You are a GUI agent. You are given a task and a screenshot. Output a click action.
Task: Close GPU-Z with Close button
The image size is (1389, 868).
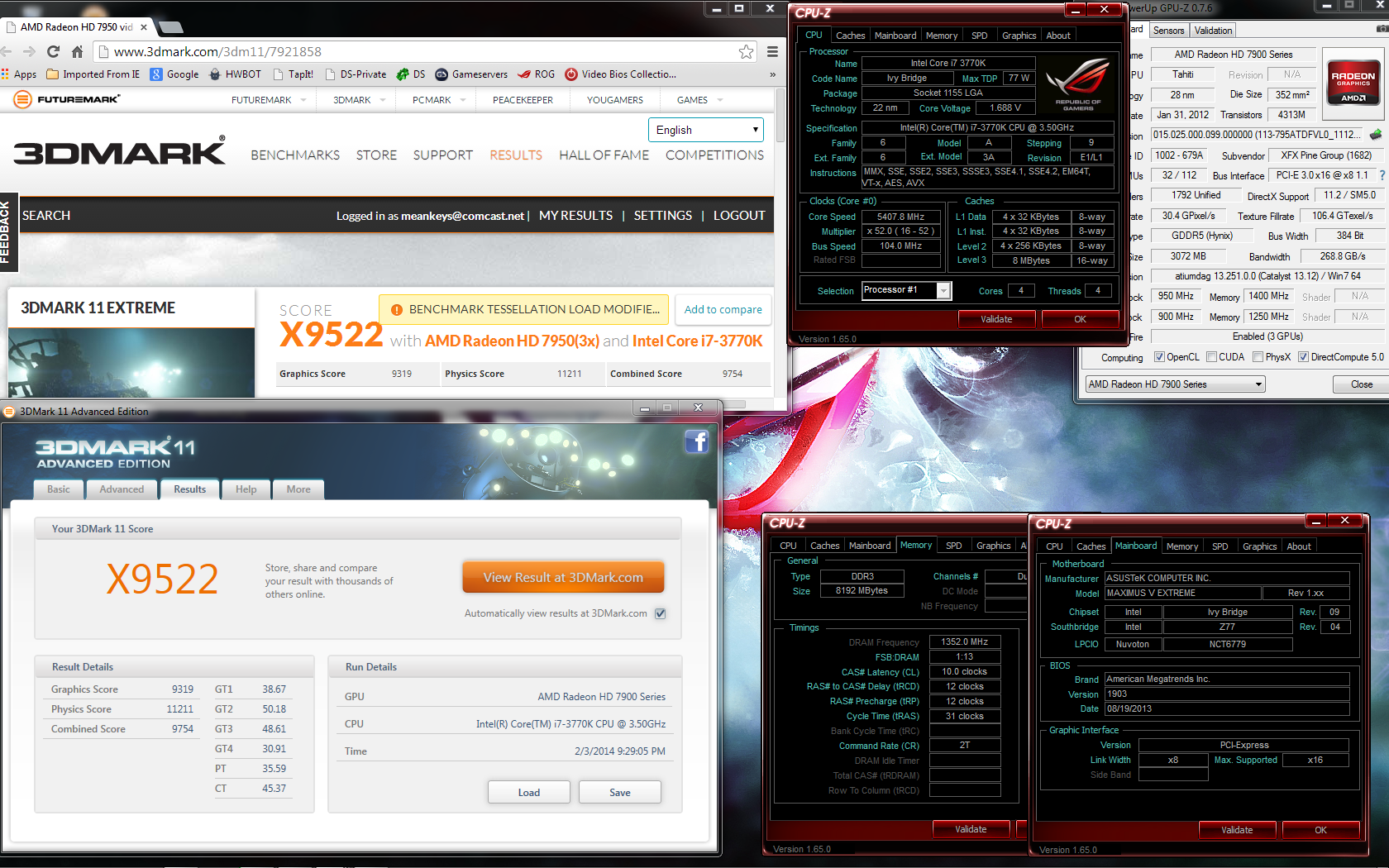point(1361,384)
